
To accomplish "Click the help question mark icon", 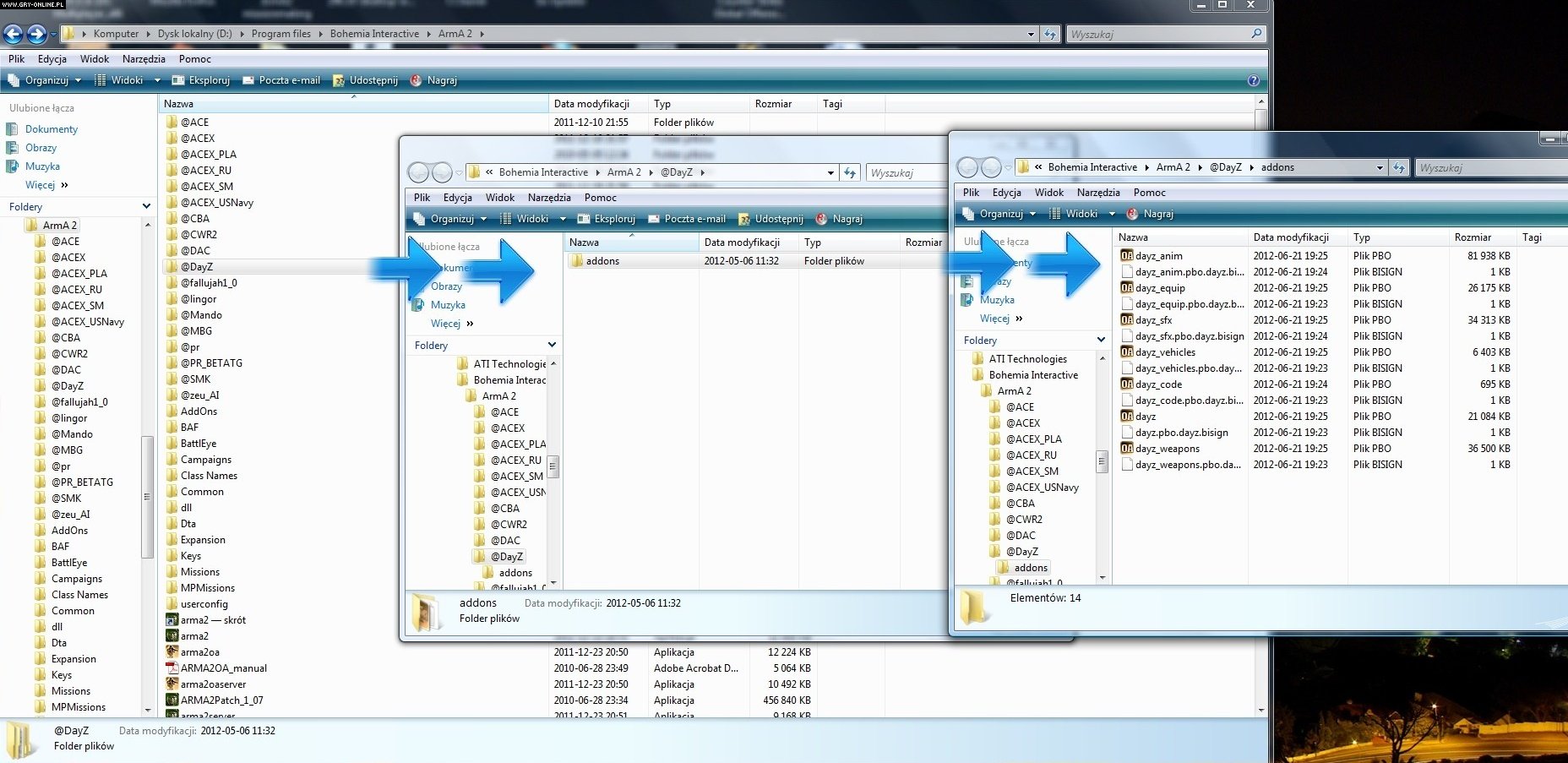I will point(1253,80).
